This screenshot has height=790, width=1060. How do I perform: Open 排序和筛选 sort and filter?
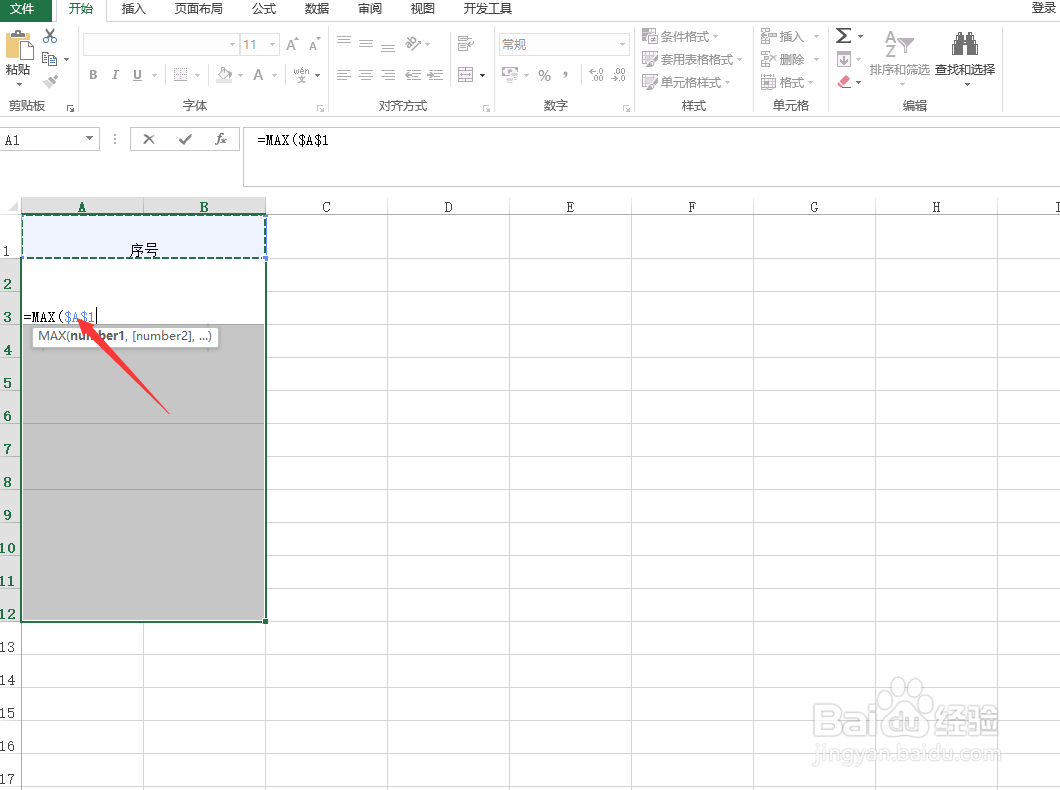click(x=899, y=57)
